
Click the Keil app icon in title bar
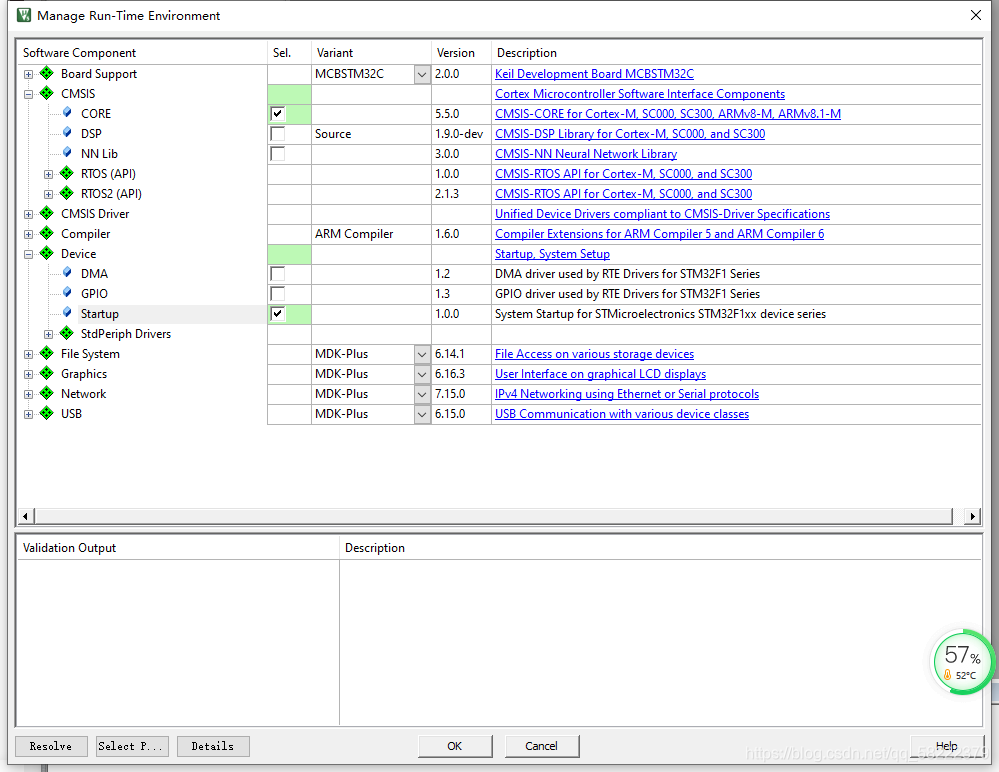click(x=24, y=15)
